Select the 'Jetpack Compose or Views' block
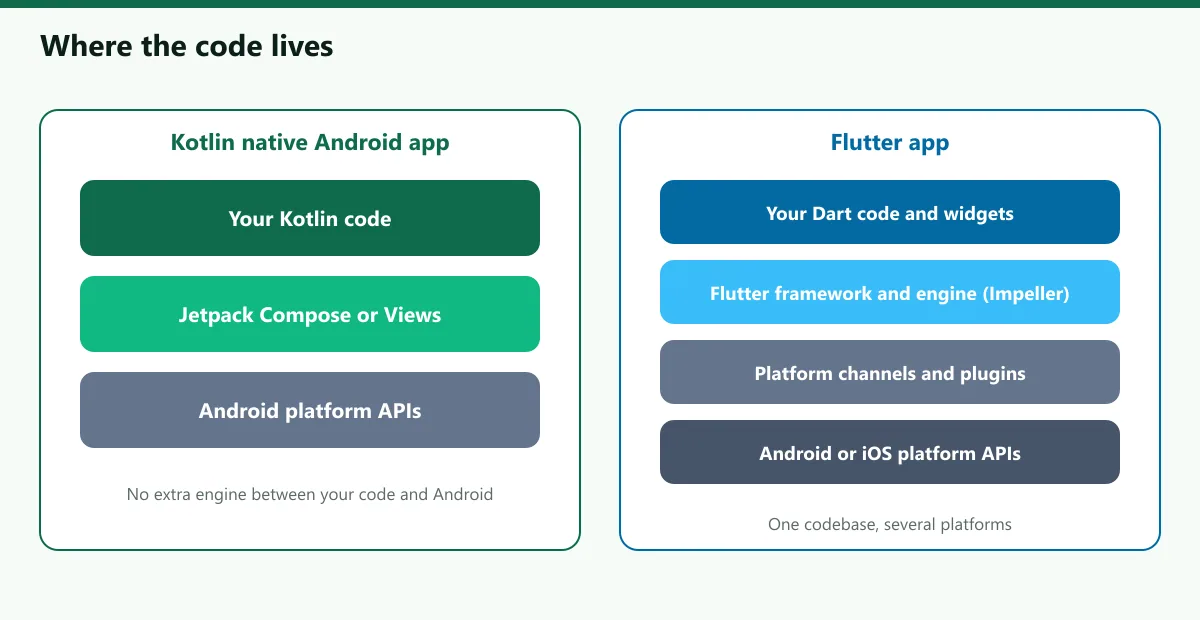This screenshot has height=620, width=1200. (310, 314)
